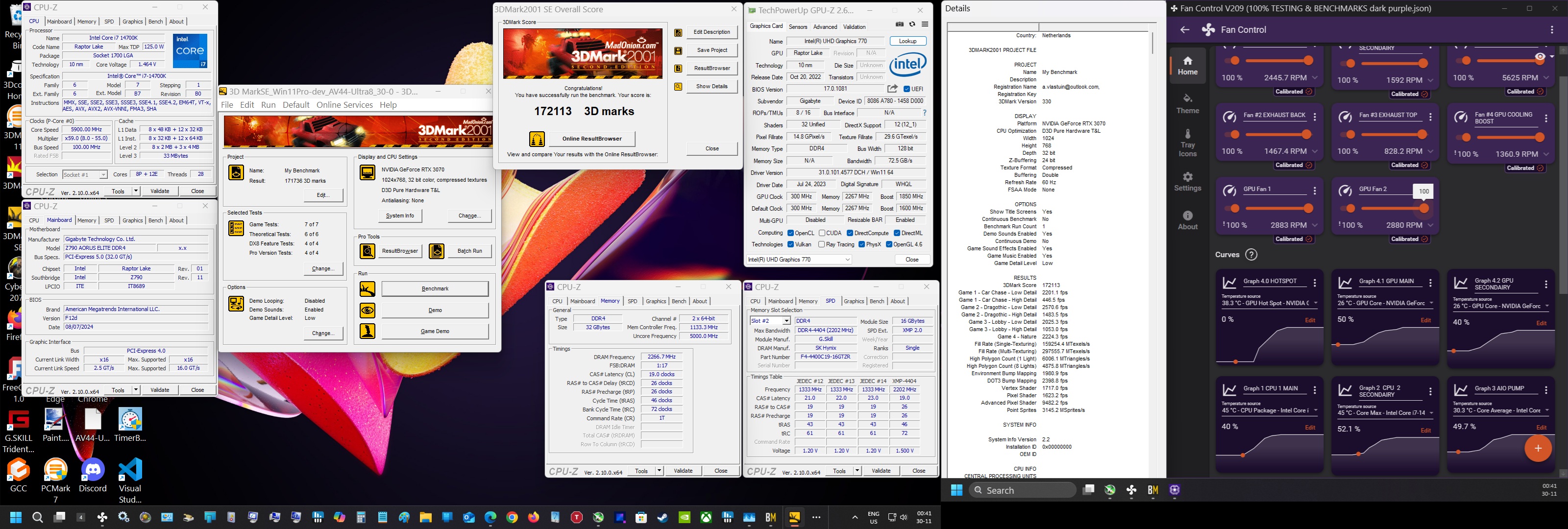This screenshot has width=1568, height=529.
Task: Click the Game Demo joystick icon in 3DMark2001
Action: point(367,331)
